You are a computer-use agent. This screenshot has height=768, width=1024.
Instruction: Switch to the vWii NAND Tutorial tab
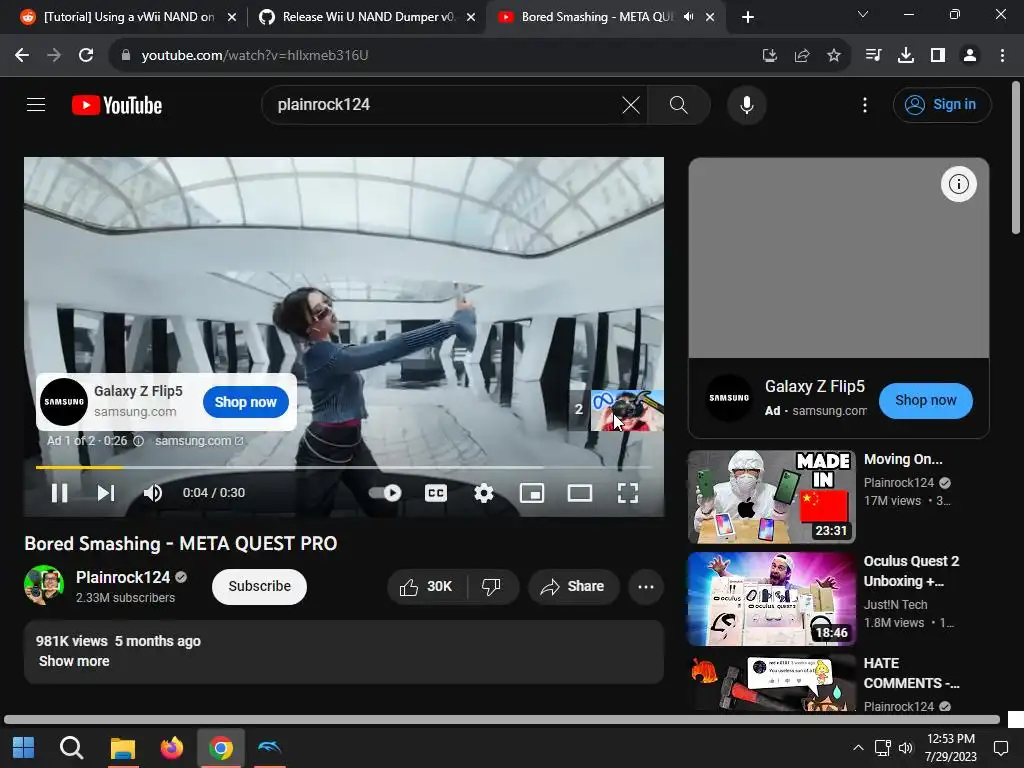[128, 17]
